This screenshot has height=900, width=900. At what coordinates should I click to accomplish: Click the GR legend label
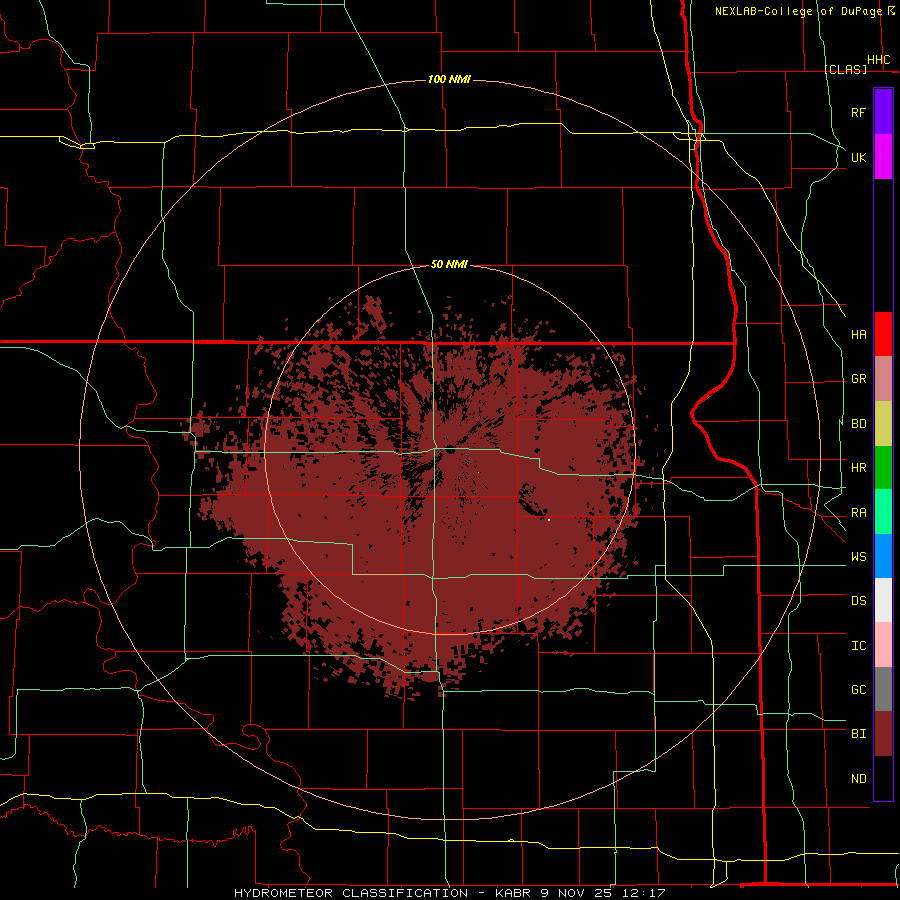(859, 379)
